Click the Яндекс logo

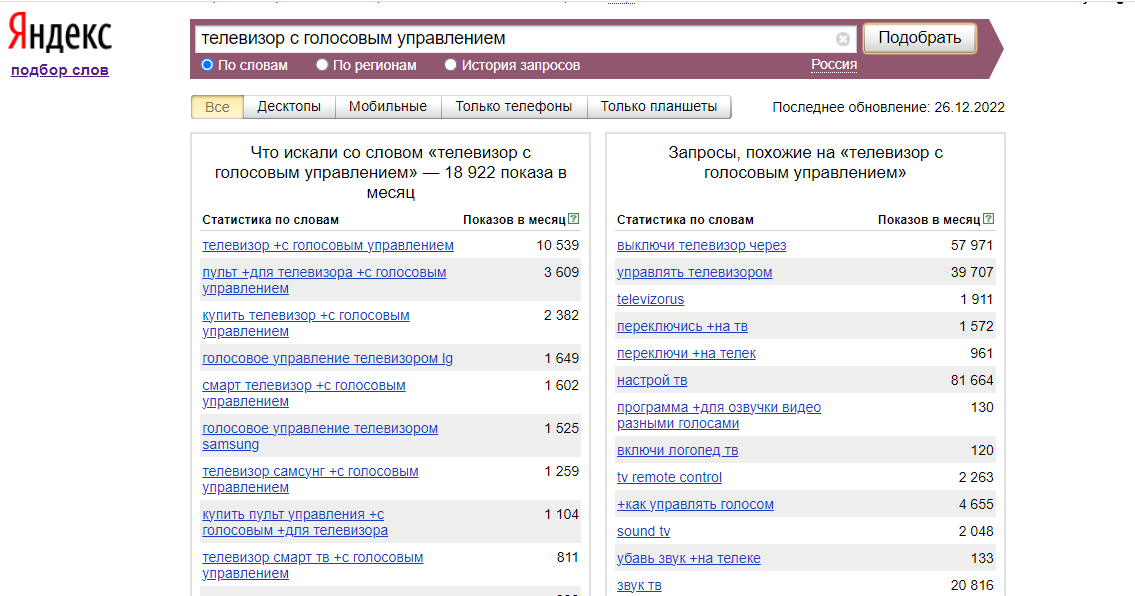(60, 34)
